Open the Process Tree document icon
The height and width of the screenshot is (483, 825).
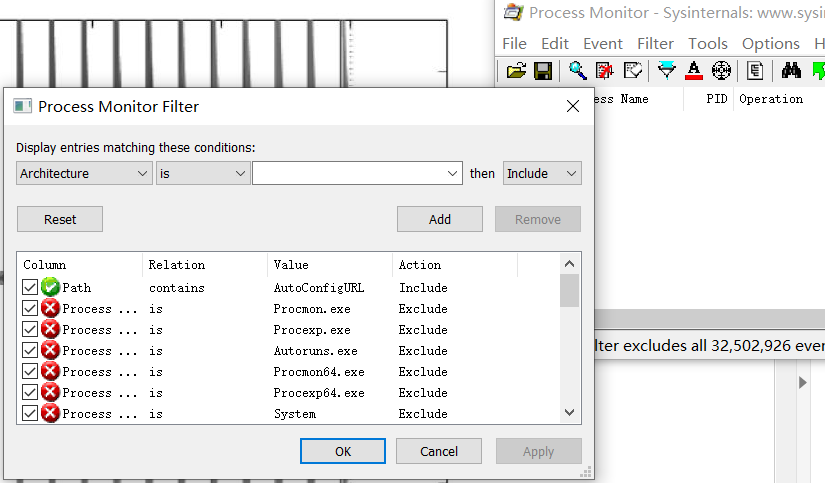(755, 71)
